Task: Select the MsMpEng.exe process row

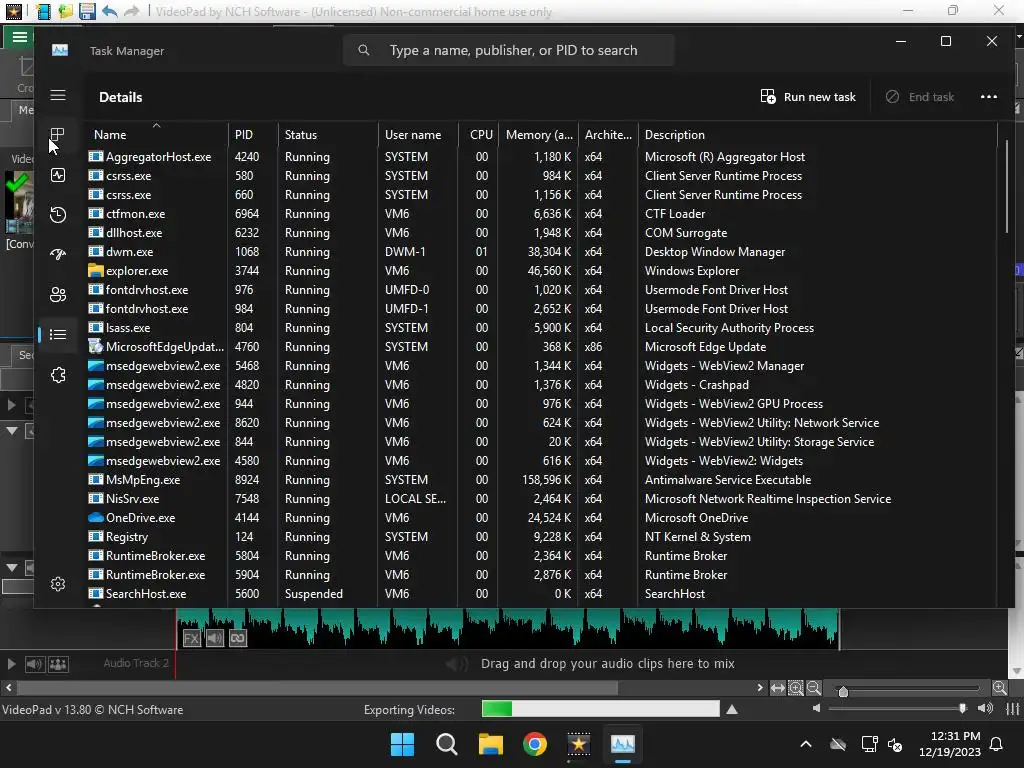Action: tap(542, 479)
